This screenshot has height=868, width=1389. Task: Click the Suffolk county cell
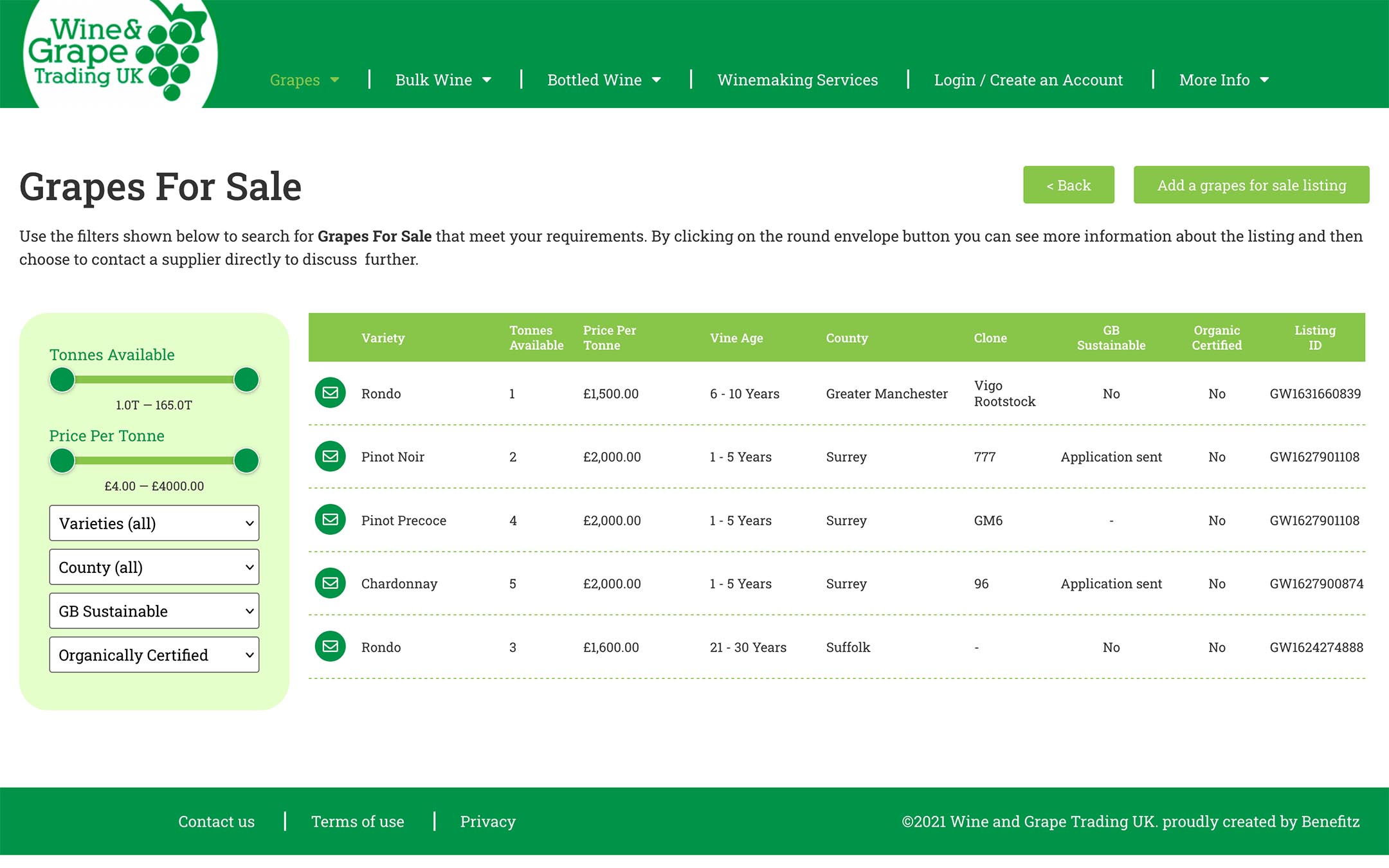(x=848, y=647)
